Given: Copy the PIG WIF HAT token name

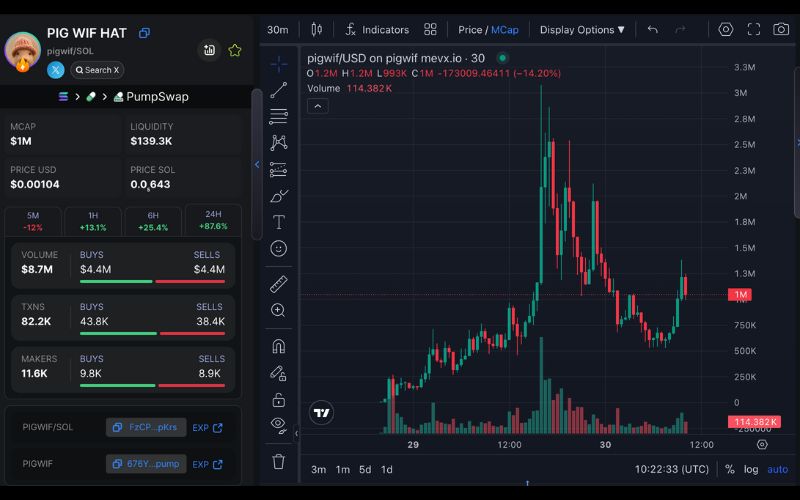Looking at the screenshot, I should tap(144, 33).
